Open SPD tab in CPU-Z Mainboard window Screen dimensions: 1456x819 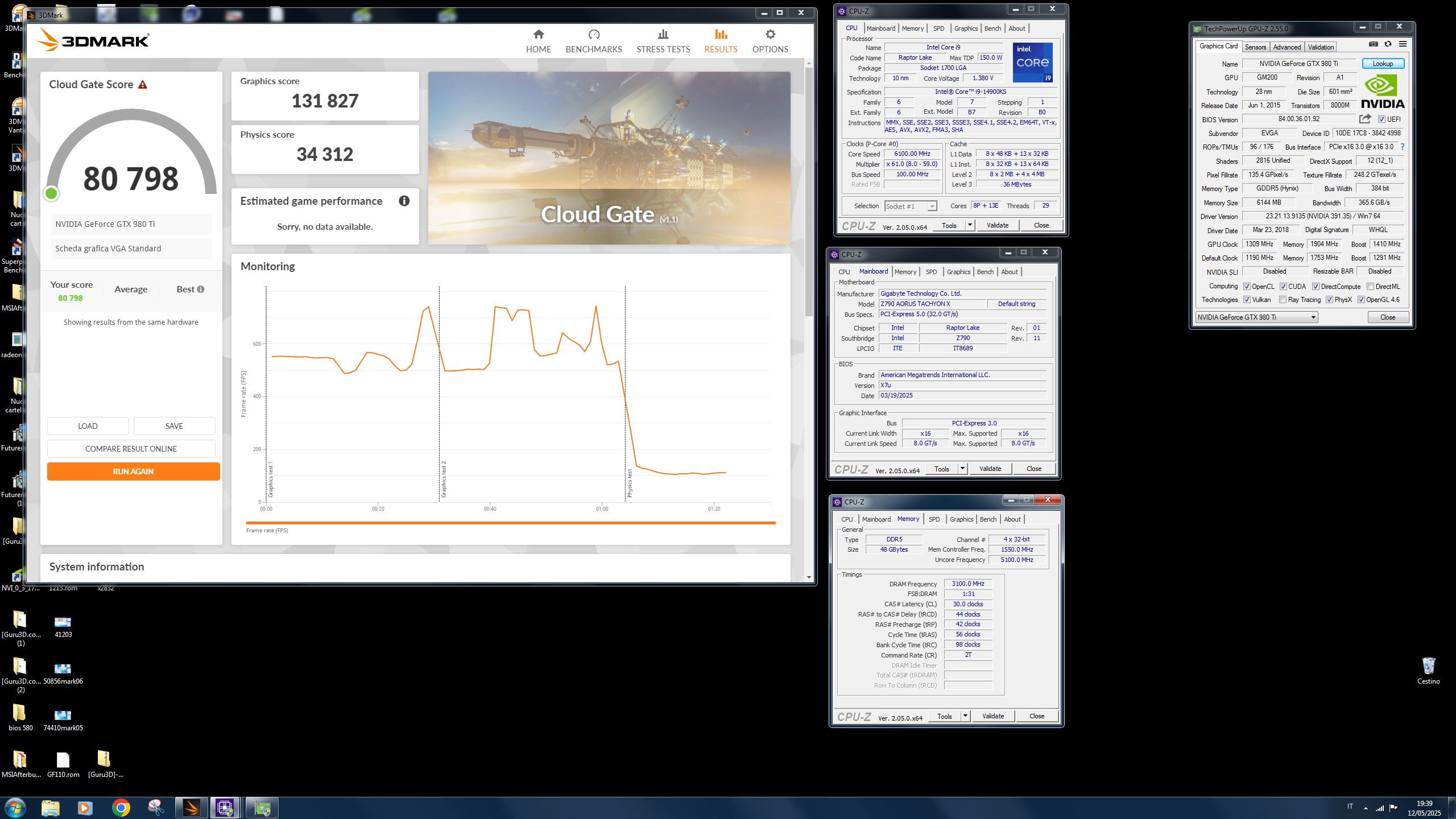(x=931, y=272)
